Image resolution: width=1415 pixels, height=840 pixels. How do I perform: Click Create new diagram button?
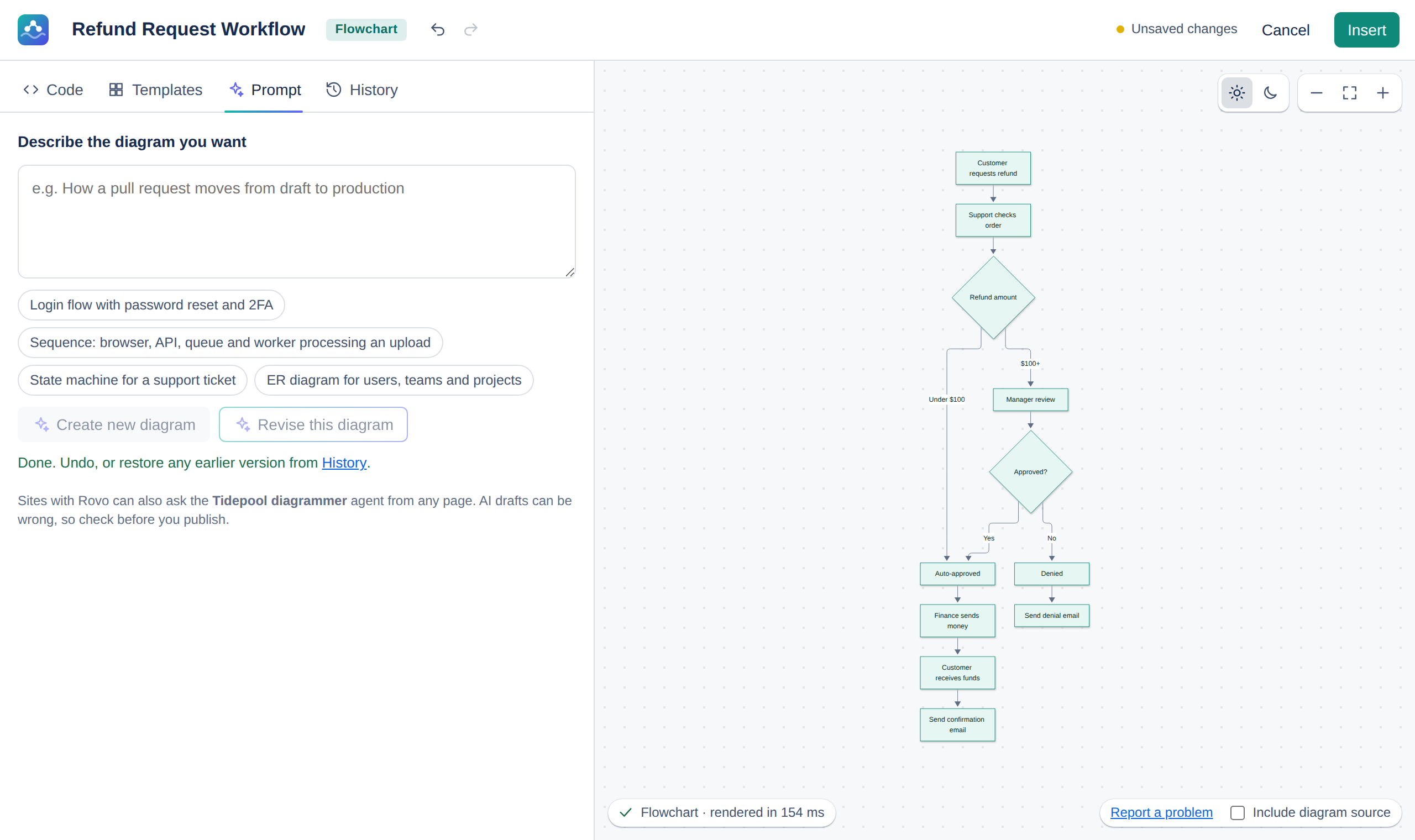(x=114, y=424)
